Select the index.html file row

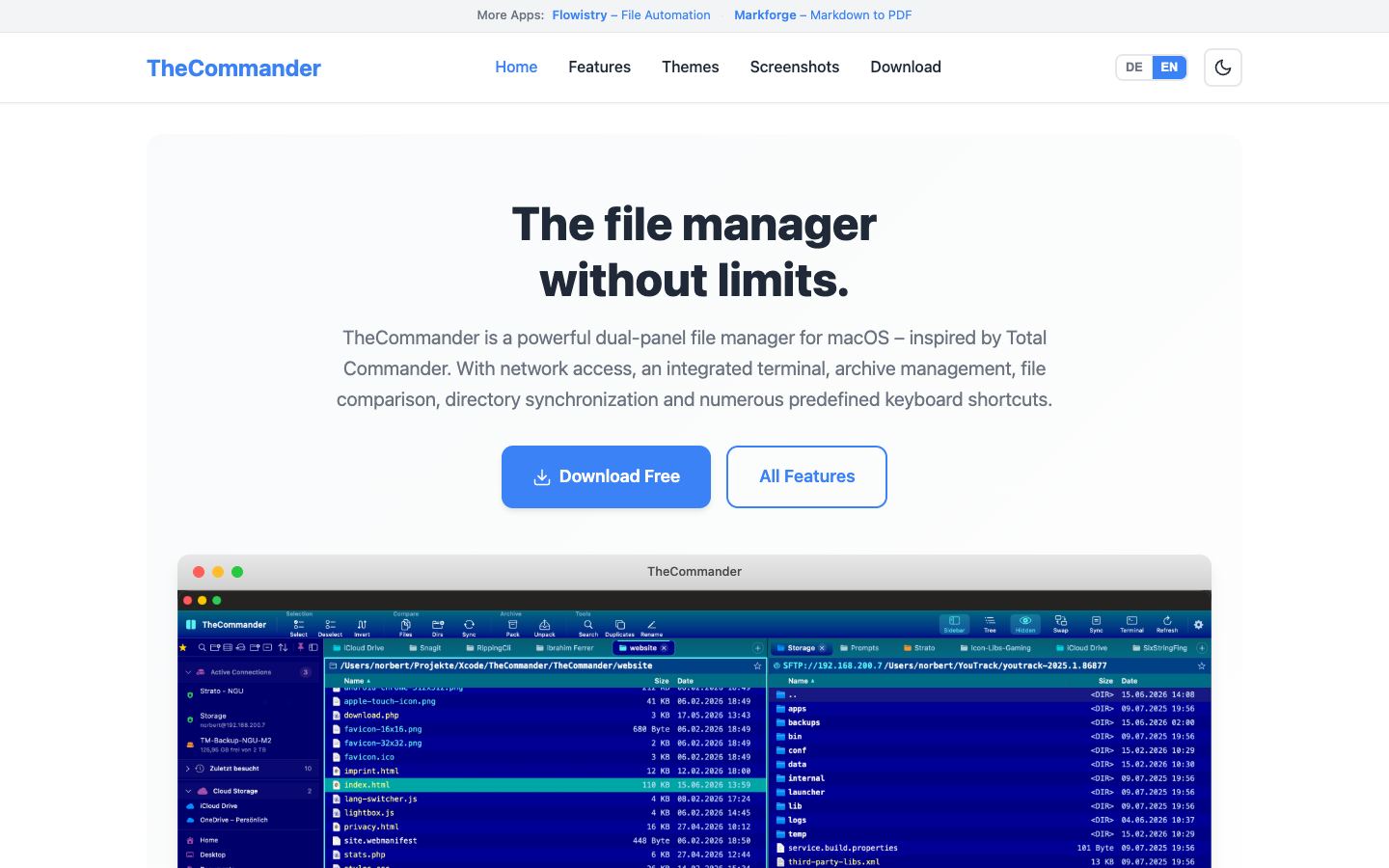click(x=546, y=785)
